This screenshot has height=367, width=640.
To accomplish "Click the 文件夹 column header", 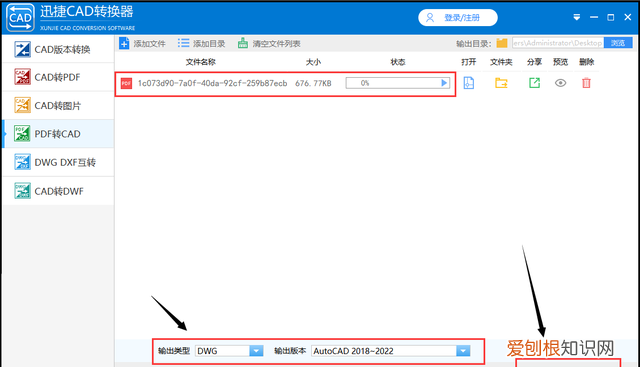I will pyautogui.click(x=501, y=62).
